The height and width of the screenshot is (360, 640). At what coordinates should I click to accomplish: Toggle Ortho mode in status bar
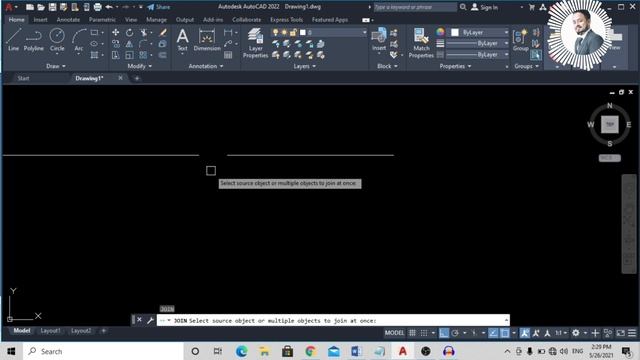pyautogui.click(x=444, y=333)
